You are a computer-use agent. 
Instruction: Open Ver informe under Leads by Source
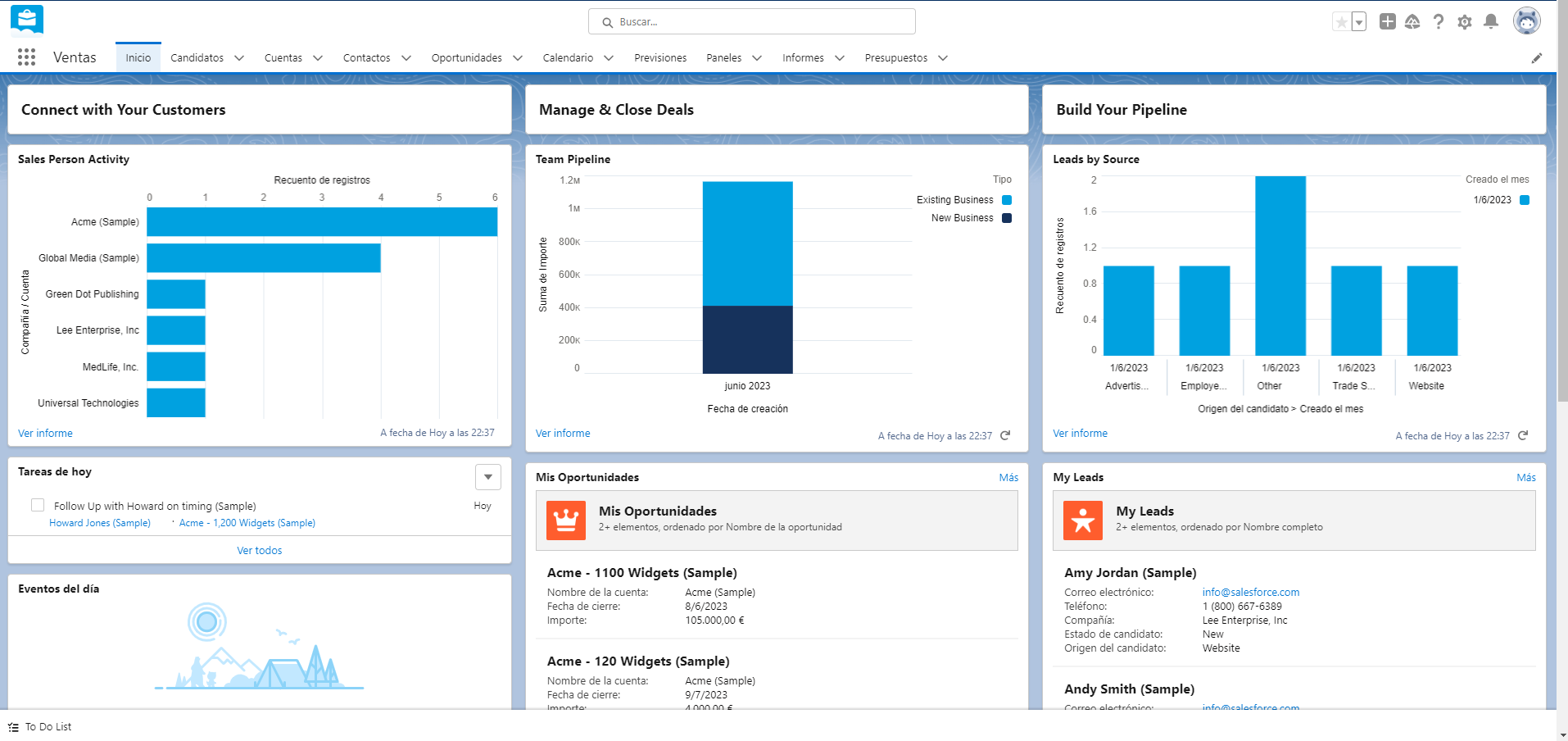pyautogui.click(x=1080, y=434)
